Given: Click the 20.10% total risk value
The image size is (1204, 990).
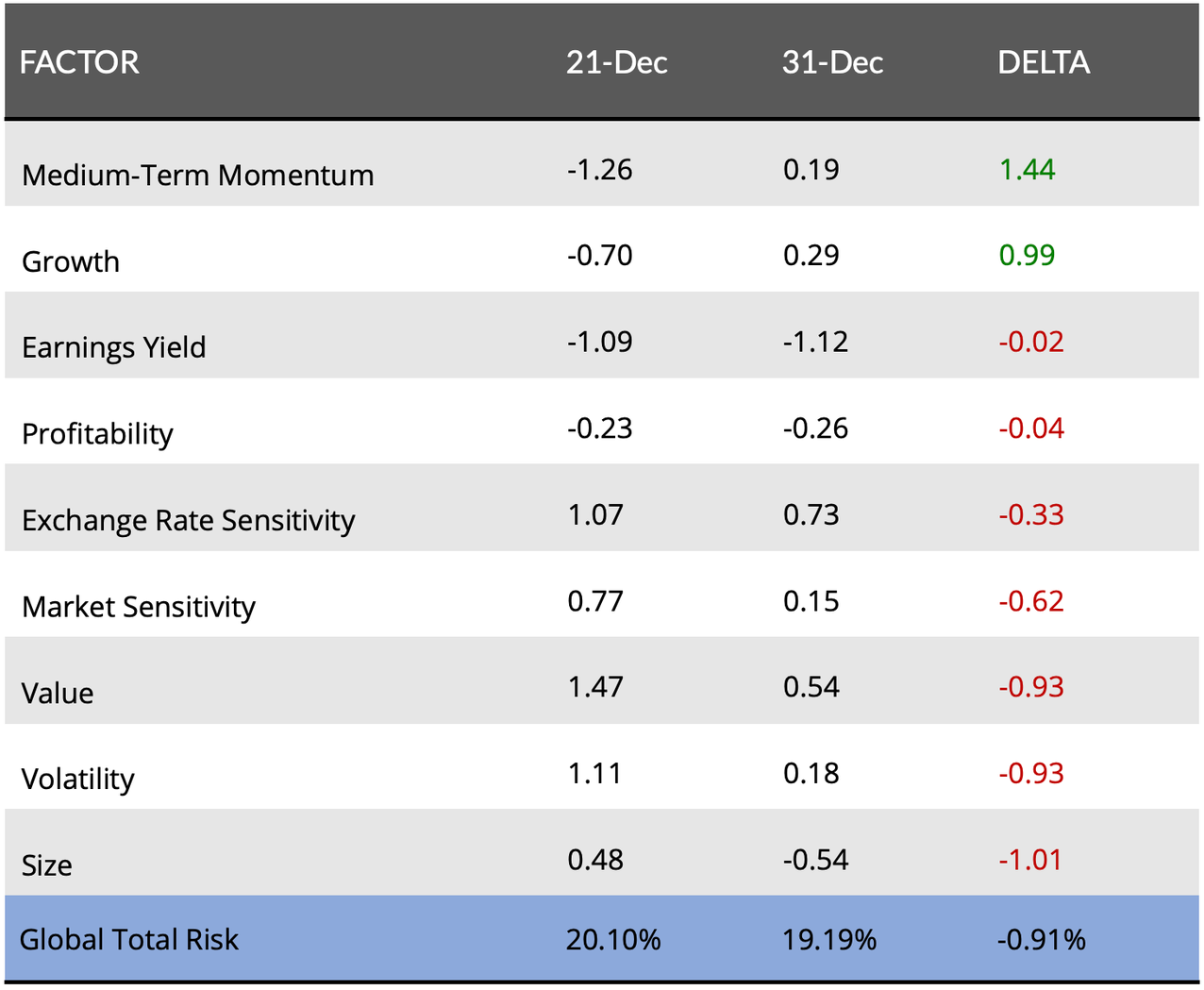Looking at the screenshot, I should 613,940.
